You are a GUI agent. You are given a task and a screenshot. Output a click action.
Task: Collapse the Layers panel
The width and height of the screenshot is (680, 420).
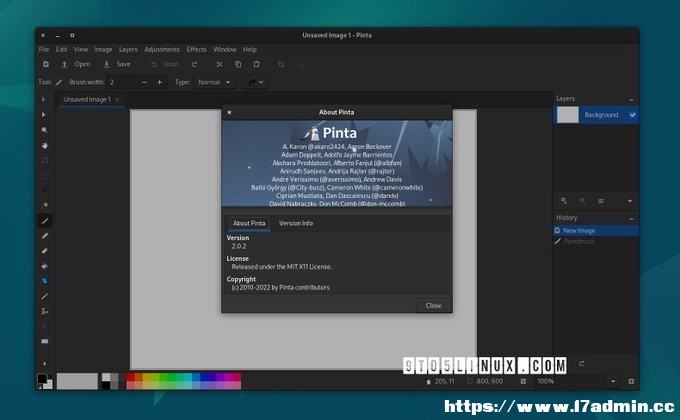631,99
